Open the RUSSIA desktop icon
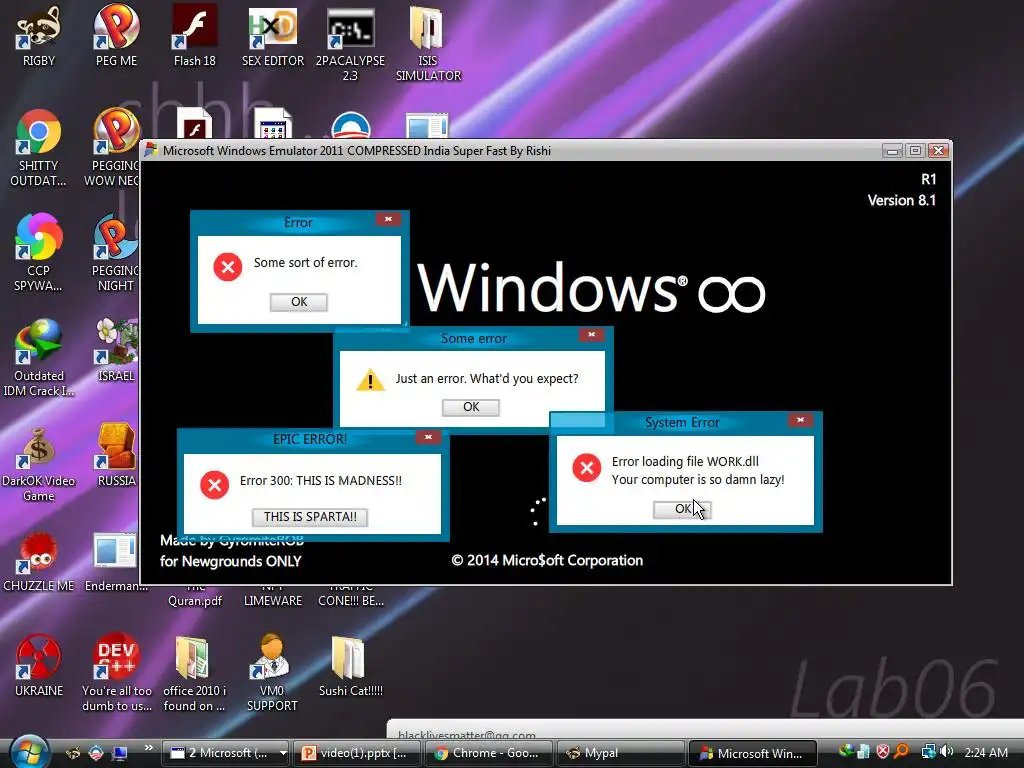Viewport: 1024px width, 768px height. [116, 456]
